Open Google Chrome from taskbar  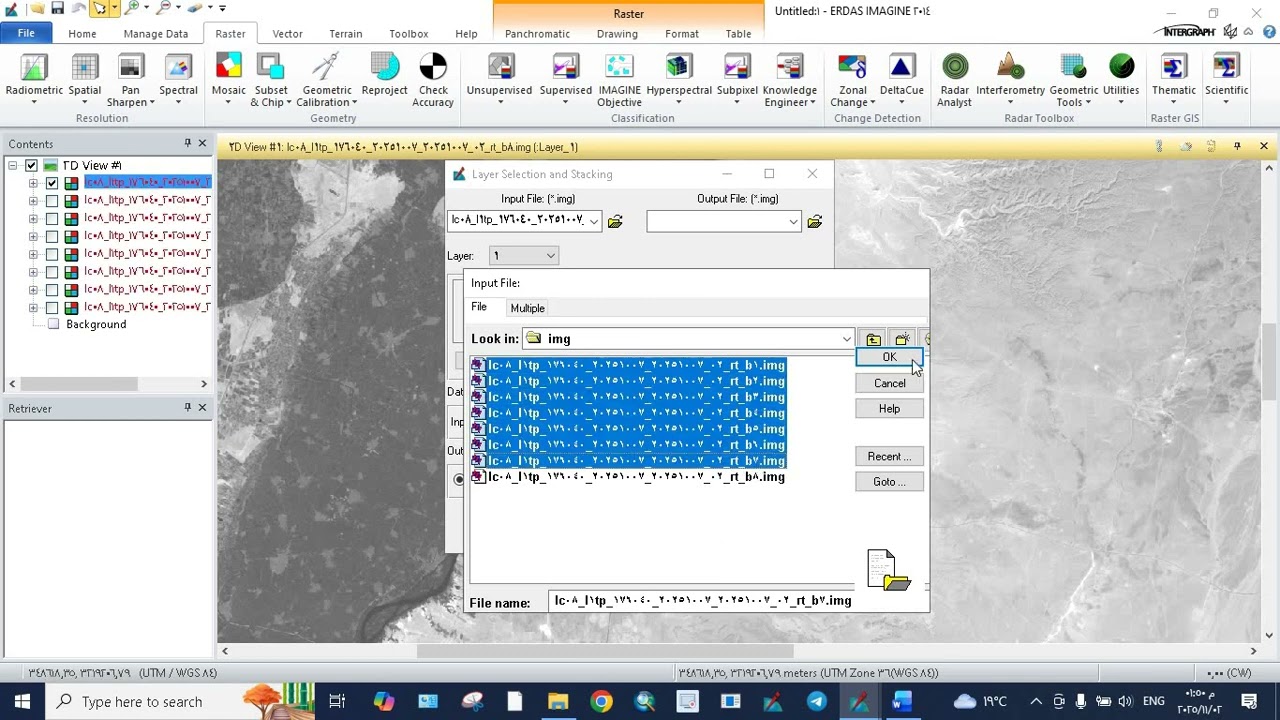click(x=601, y=702)
